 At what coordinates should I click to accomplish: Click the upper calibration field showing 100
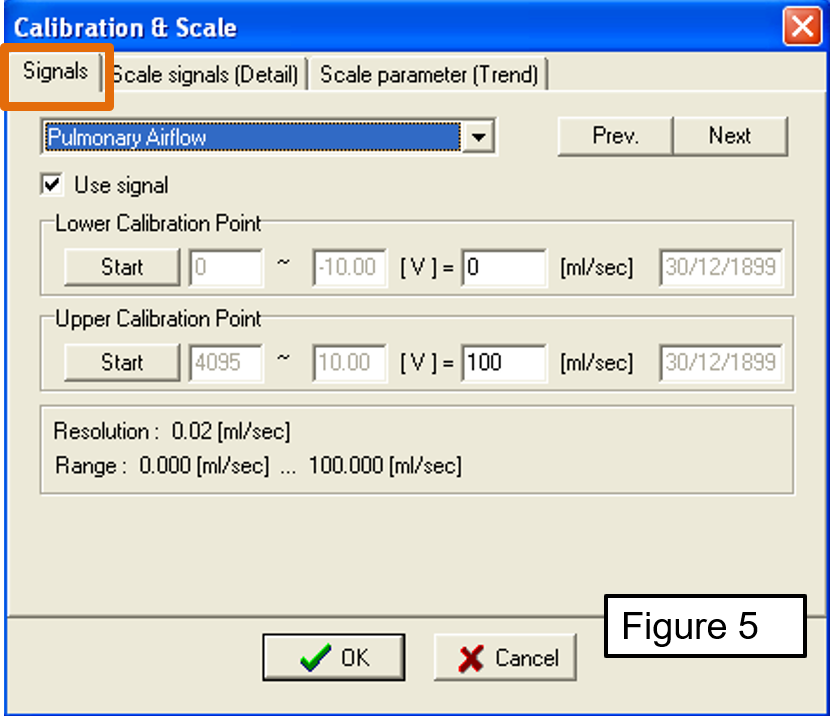coord(504,362)
